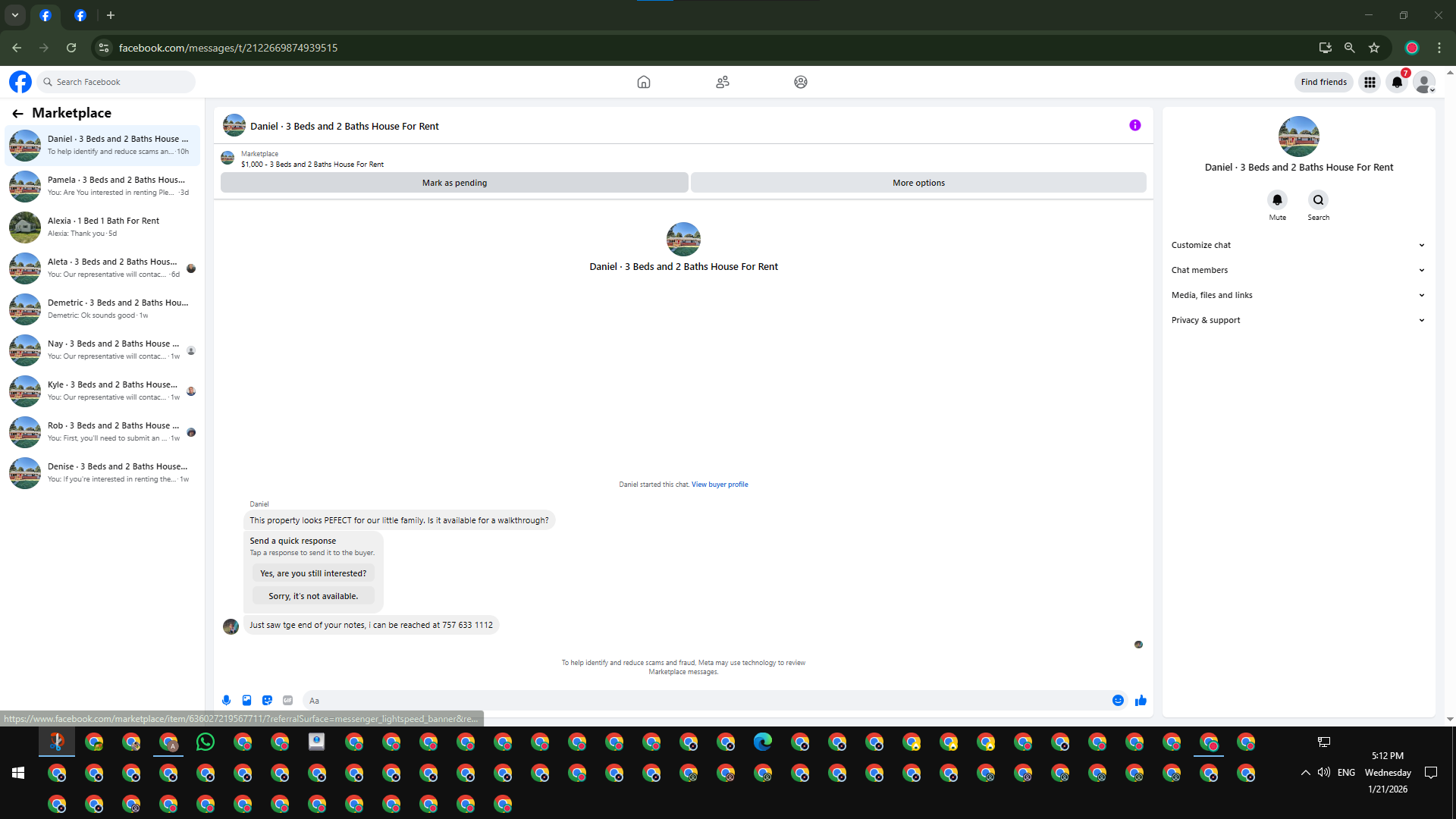Open the notifications bell icon
1456x819 pixels.
(1397, 82)
